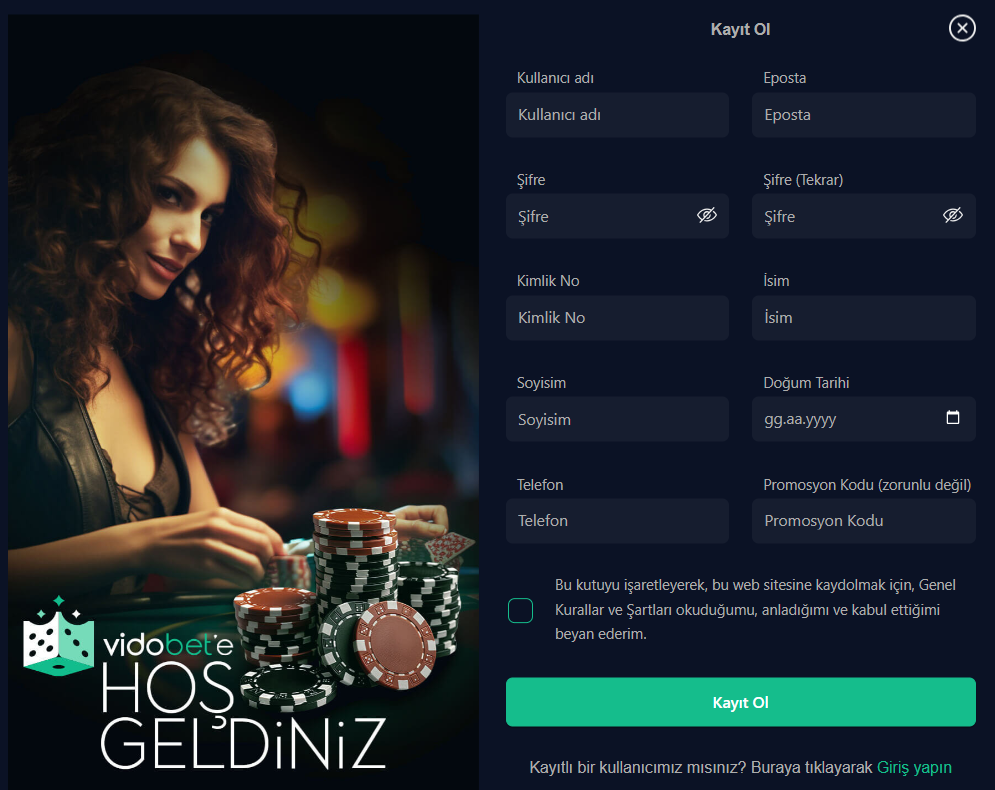Screen dimensions: 995x790
Task: Toggle visibility of Şifre (Tekrar) password
Action: (952, 215)
